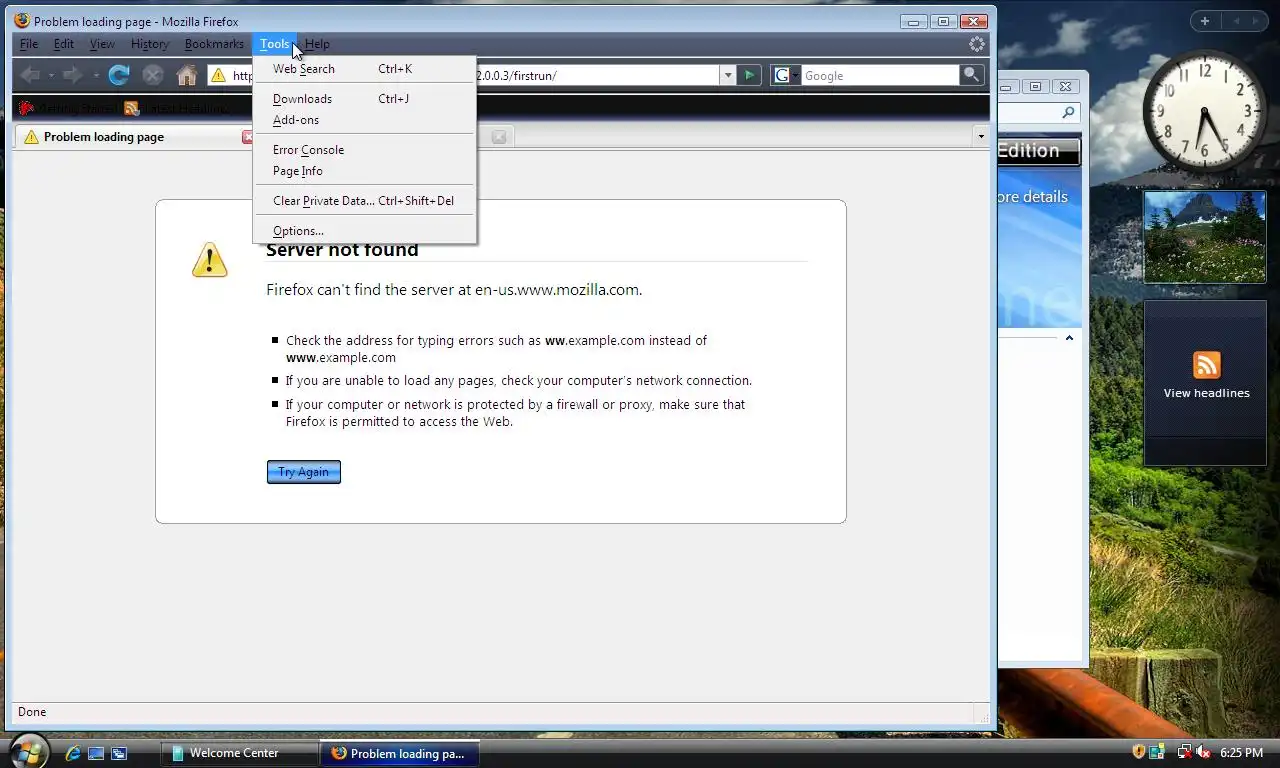Click the slideshow picture gadget
The height and width of the screenshot is (768, 1280).
pos(1205,237)
